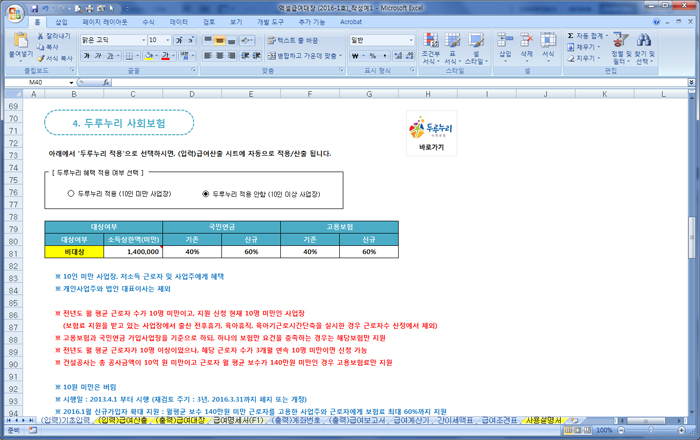Image resolution: width=700 pixels, height=440 pixels.
Task: Apply bold formatting
Action: point(86,56)
